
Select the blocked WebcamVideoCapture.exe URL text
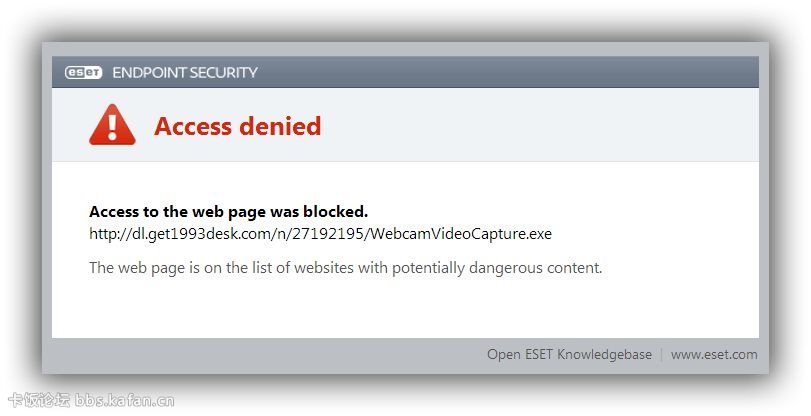pyautogui.click(x=321, y=234)
